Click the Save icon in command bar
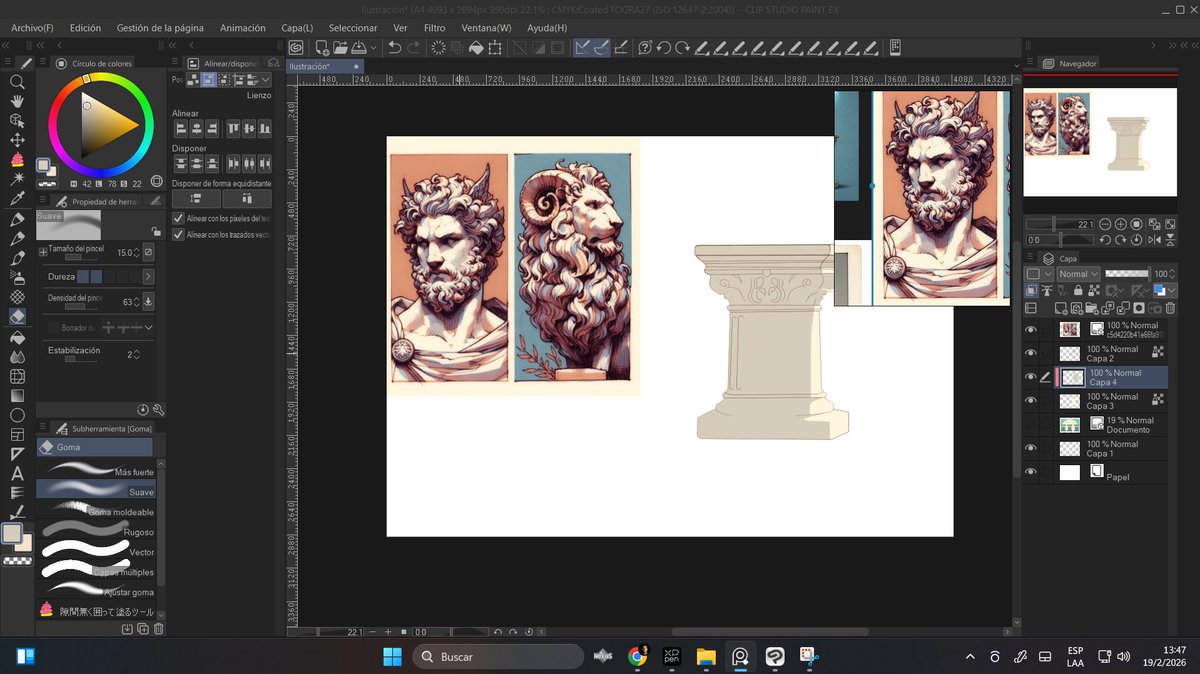 pyautogui.click(x=358, y=47)
